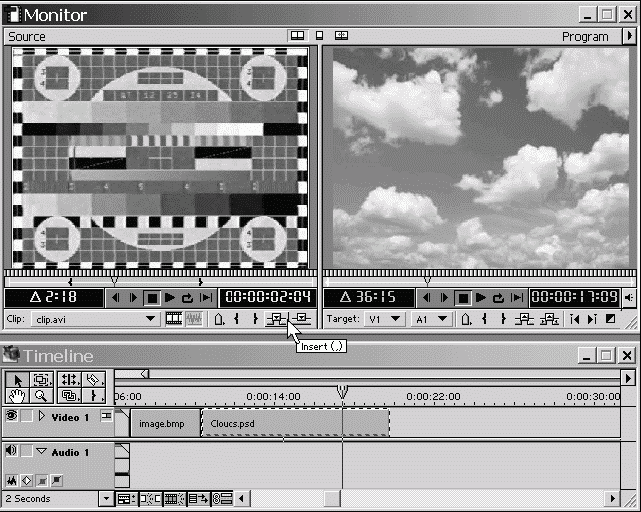This screenshot has width=641, height=512.
Task: Play the Source clip
Action: (x=169, y=298)
